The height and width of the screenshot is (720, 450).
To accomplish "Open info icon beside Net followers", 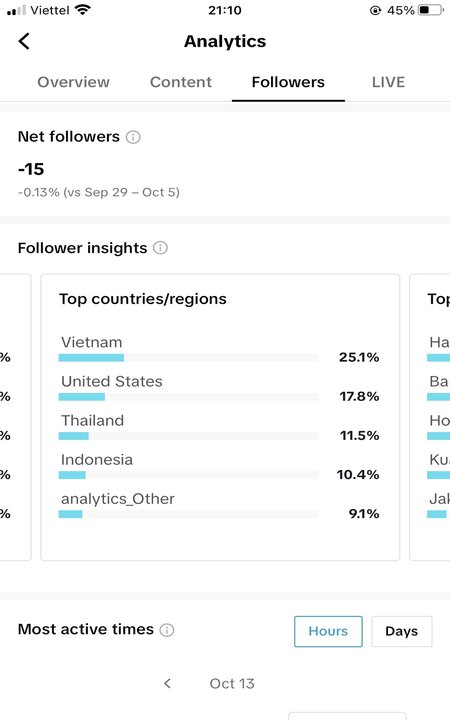I will [x=133, y=137].
